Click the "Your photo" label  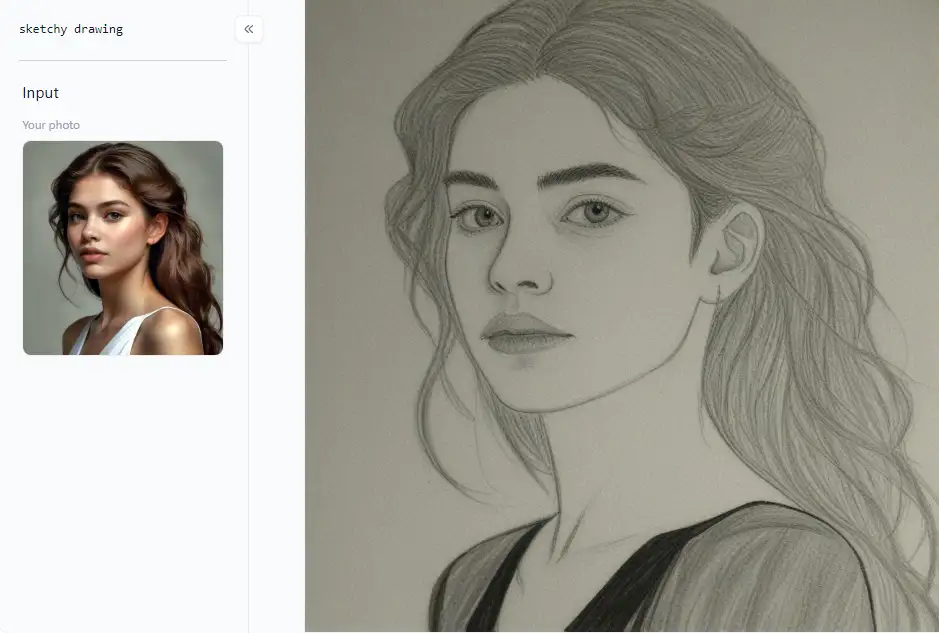pos(51,125)
